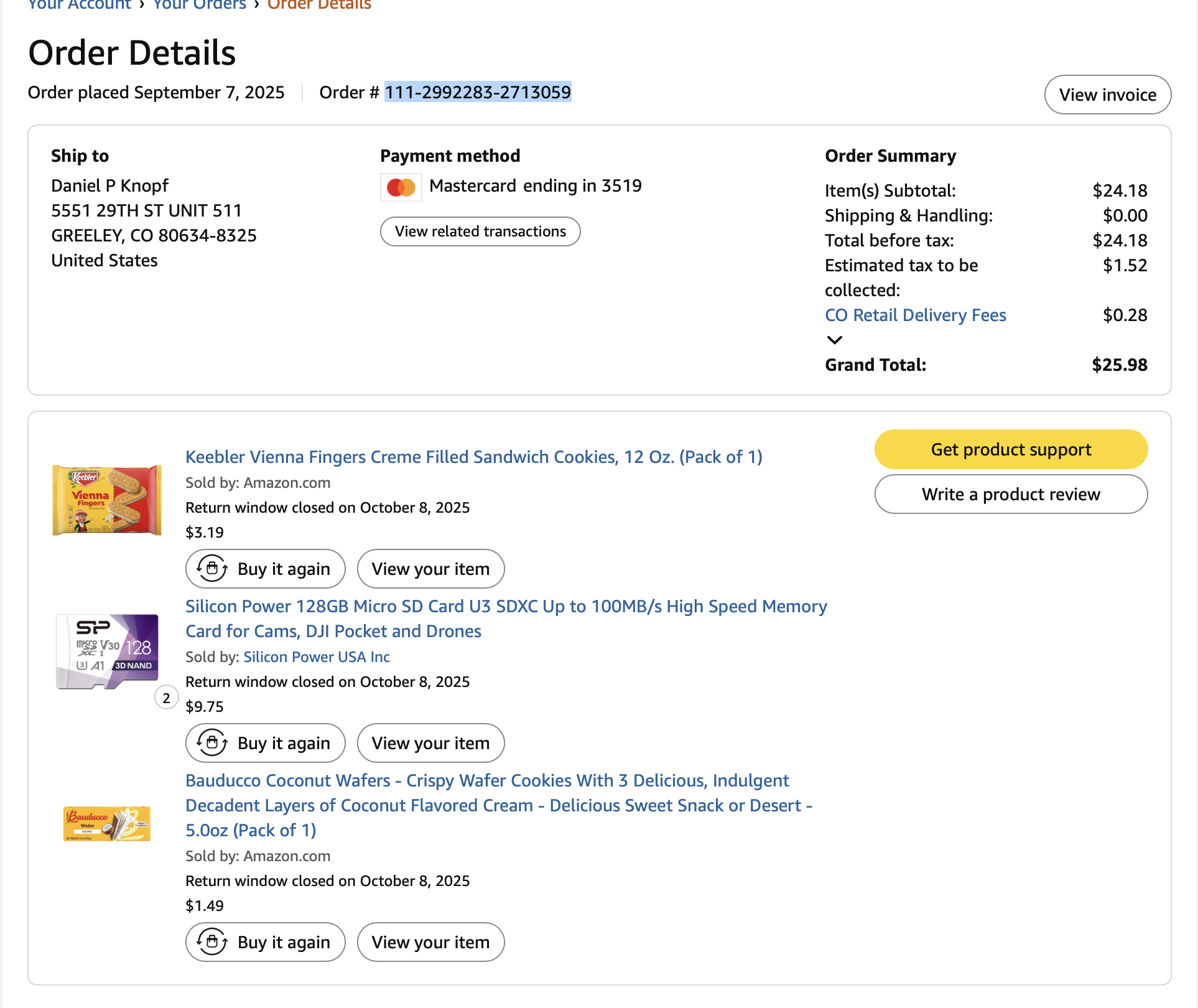Click the Bauducco Wafers buy-again cart icon
1198x1008 pixels.
(x=212, y=942)
